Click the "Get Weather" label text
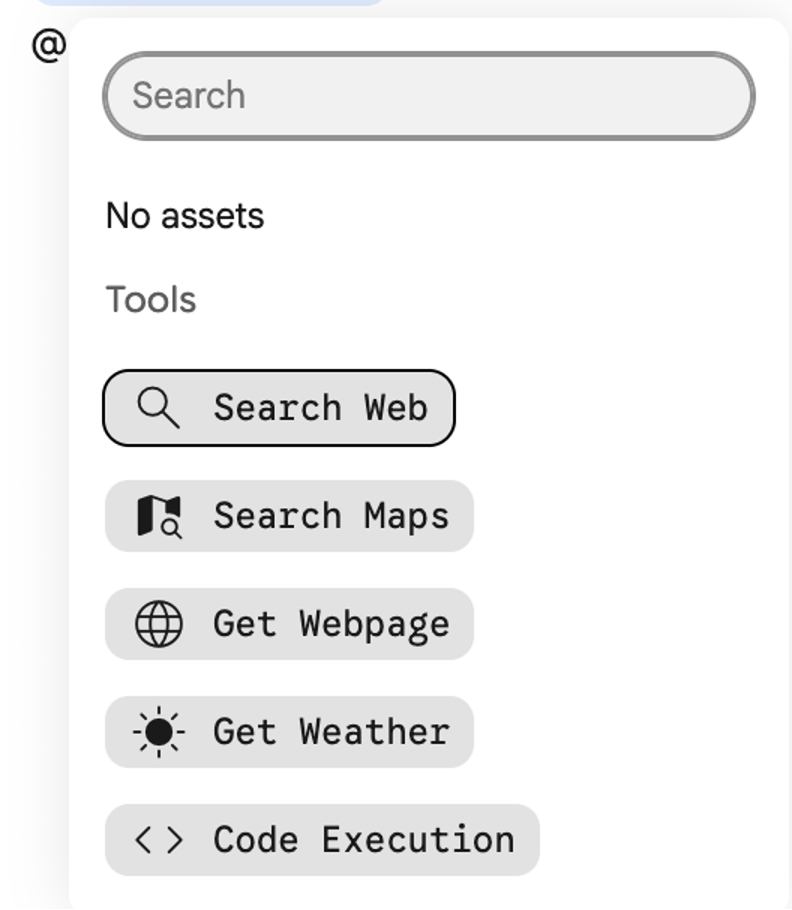This screenshot has height=910, width=792. pyautogui.click(x=331, y=732)
